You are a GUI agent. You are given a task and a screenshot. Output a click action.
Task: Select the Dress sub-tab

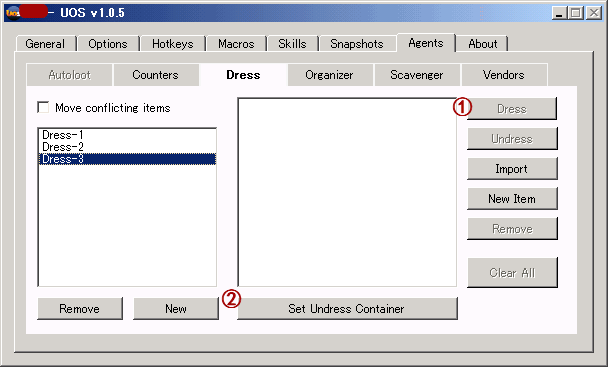[243, 75]
